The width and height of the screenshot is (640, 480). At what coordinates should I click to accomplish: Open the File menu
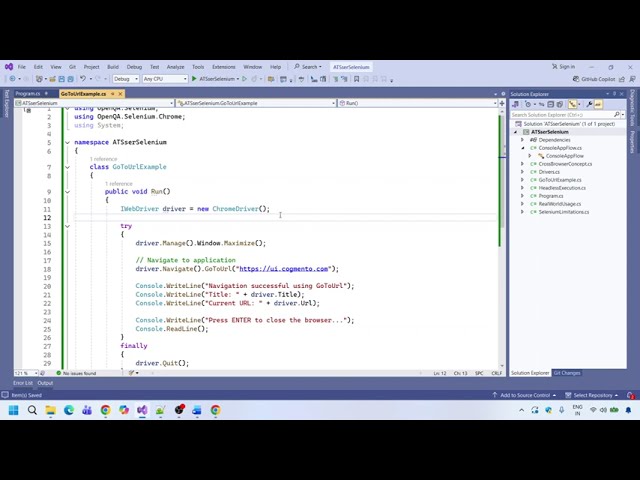pos(22,67)
